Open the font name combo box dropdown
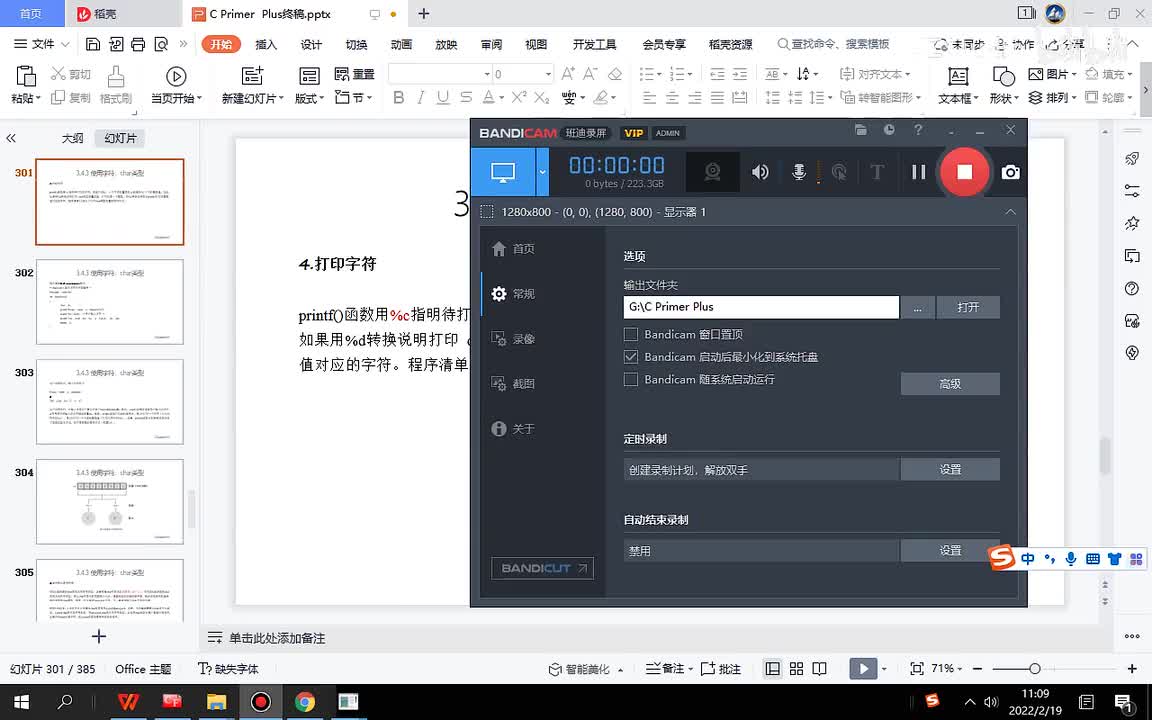 (x=486, y=74)
